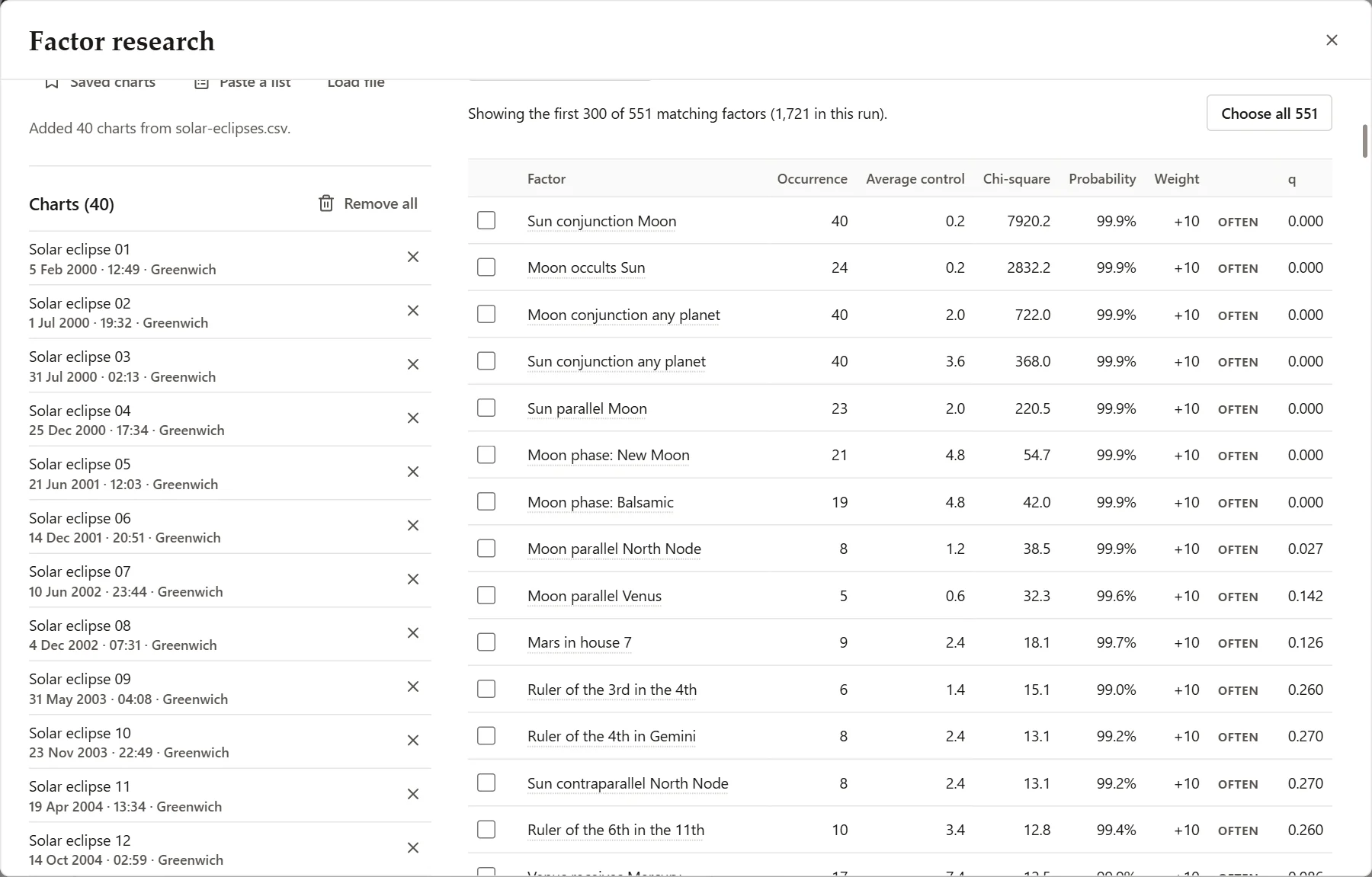Screen dimensions: 1372x877
Task: Sort by Probability column header
Action: [1102, 179]
